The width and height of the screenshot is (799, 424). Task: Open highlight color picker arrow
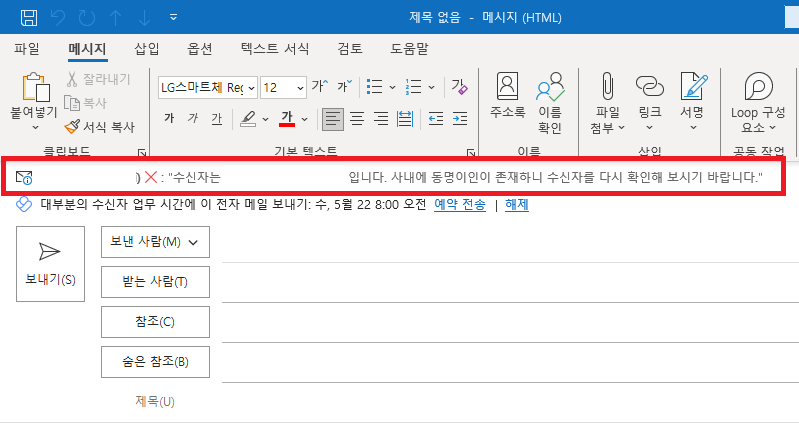tap(265, 119)
